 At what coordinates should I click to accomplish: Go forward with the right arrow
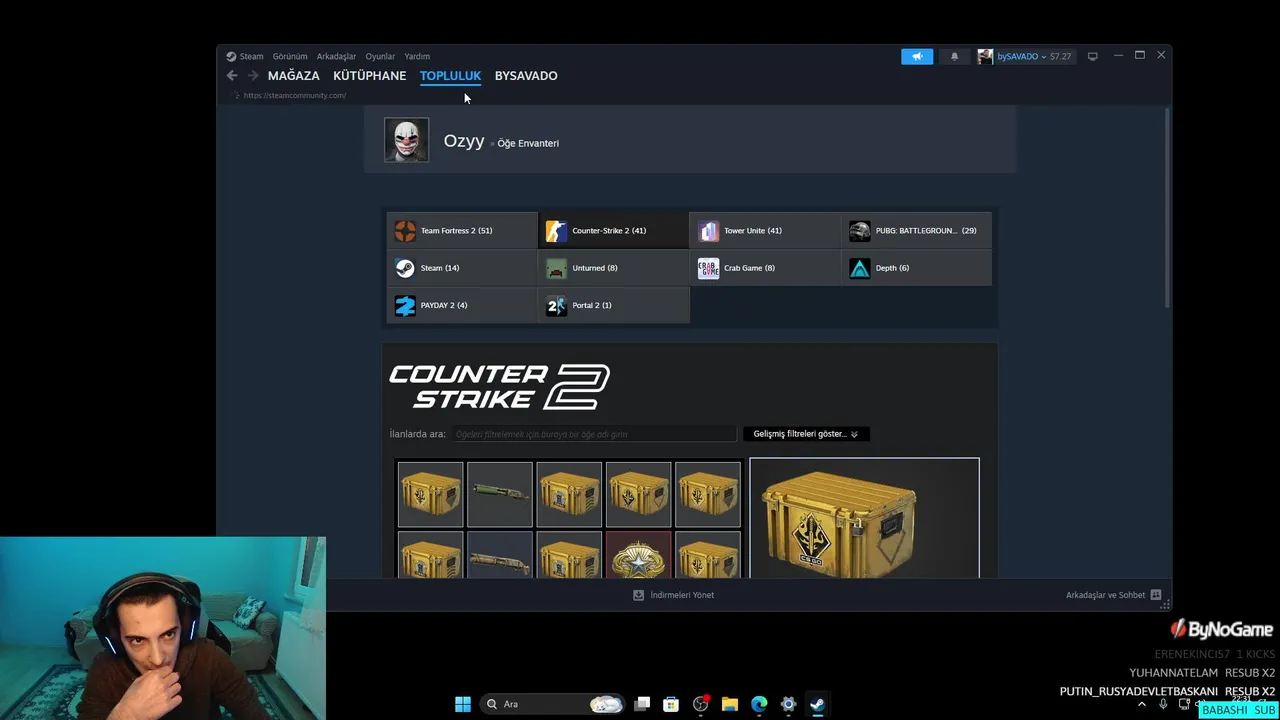point(253,75)
